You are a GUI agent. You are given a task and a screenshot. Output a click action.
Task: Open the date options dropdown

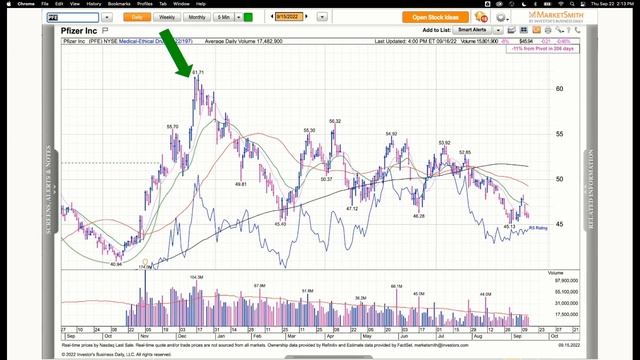tap(322, 17)
